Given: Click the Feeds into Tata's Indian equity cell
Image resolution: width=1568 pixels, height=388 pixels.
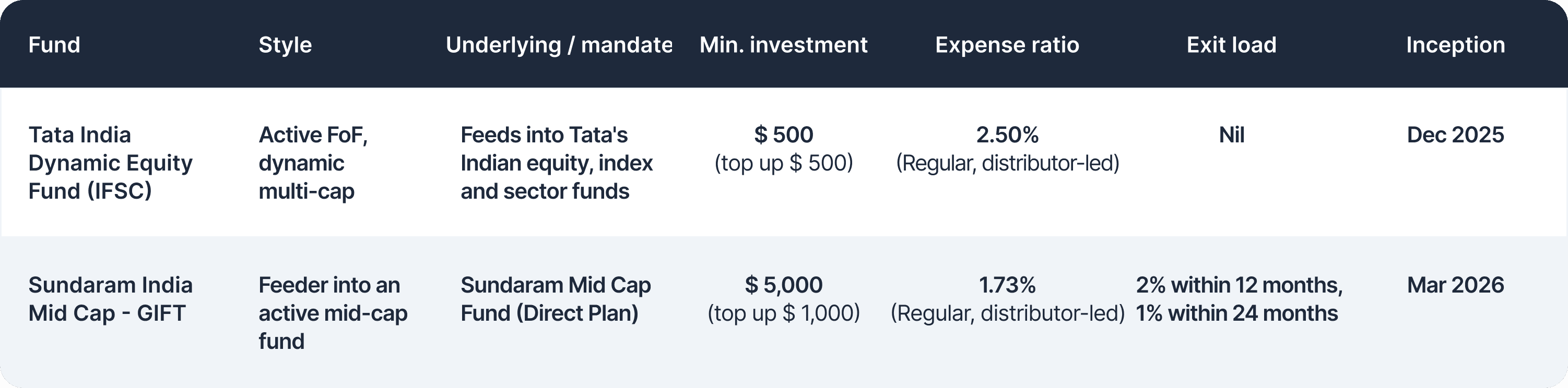Looking at the screenshot, I should pos(557,162).
